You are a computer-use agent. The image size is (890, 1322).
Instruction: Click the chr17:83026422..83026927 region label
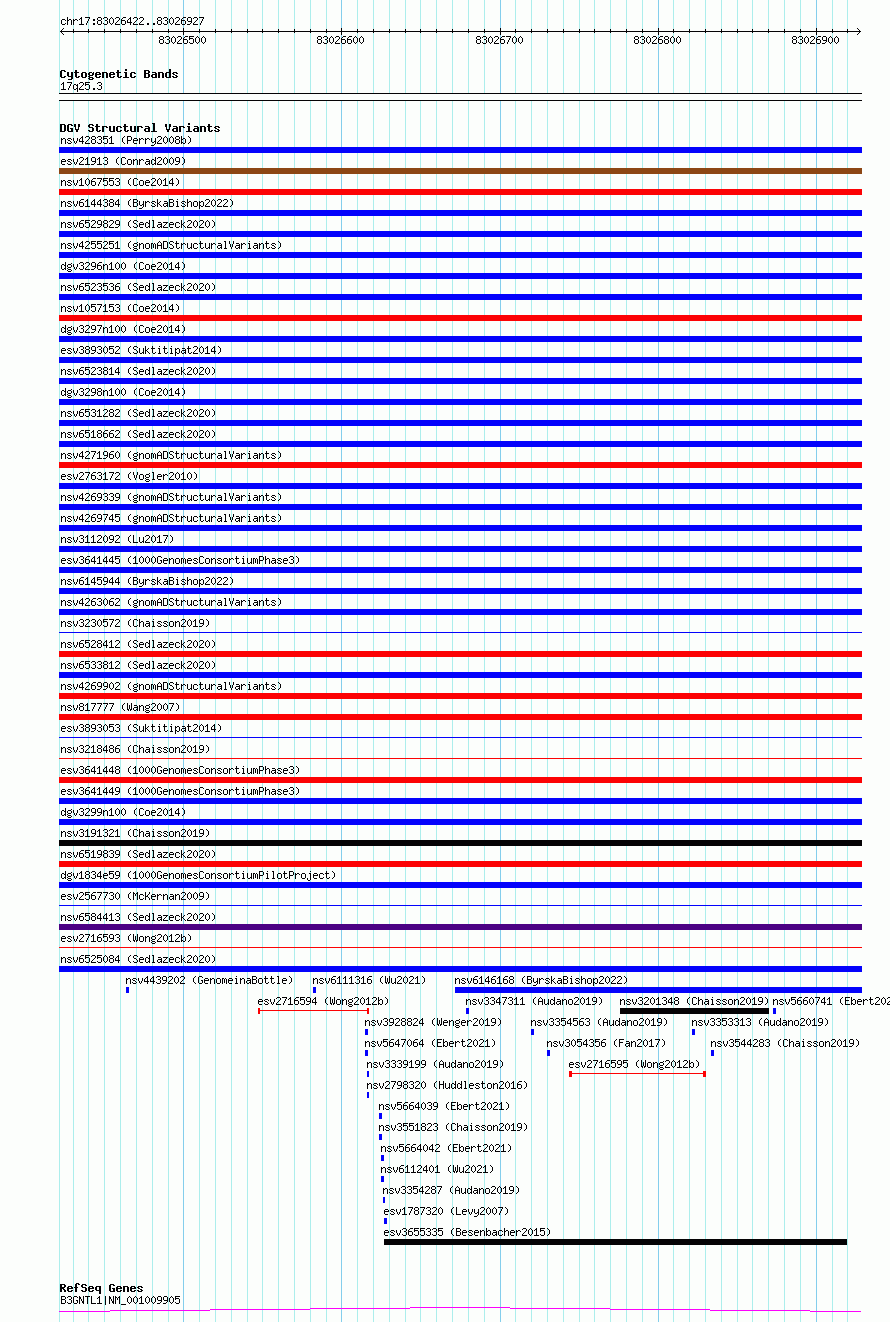[x=132, y=20]
